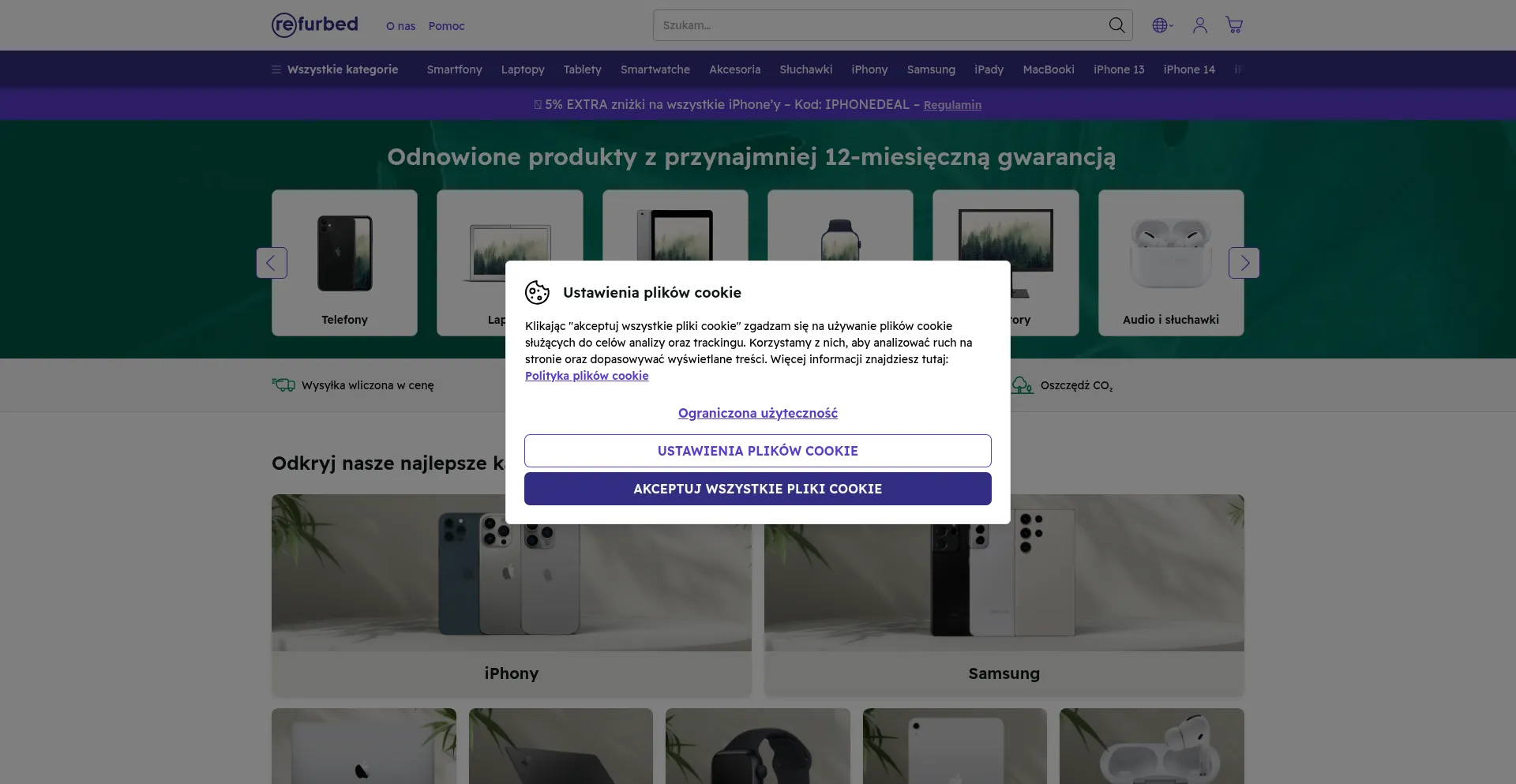1516x784 pixels.
Task: Open the silver MacBook product tile
Action: point(364,746)
